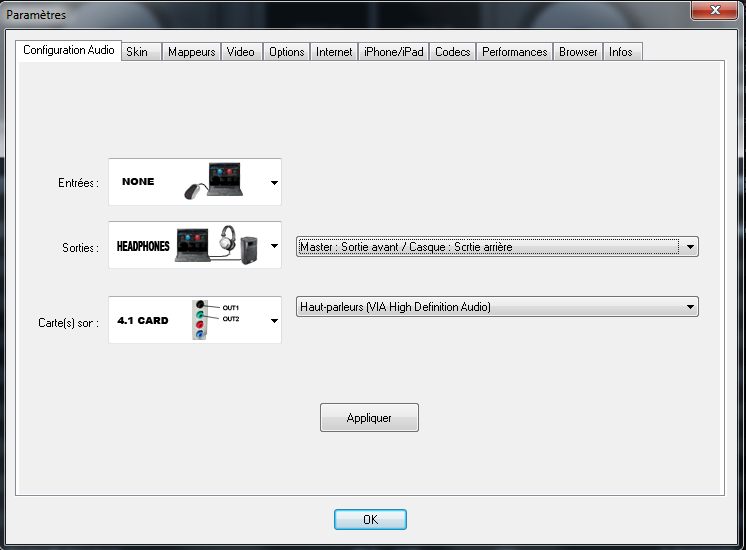Confirm settings with the OK button
The width and height of the screenshot is (746, 550).
[x=370, y=520]
